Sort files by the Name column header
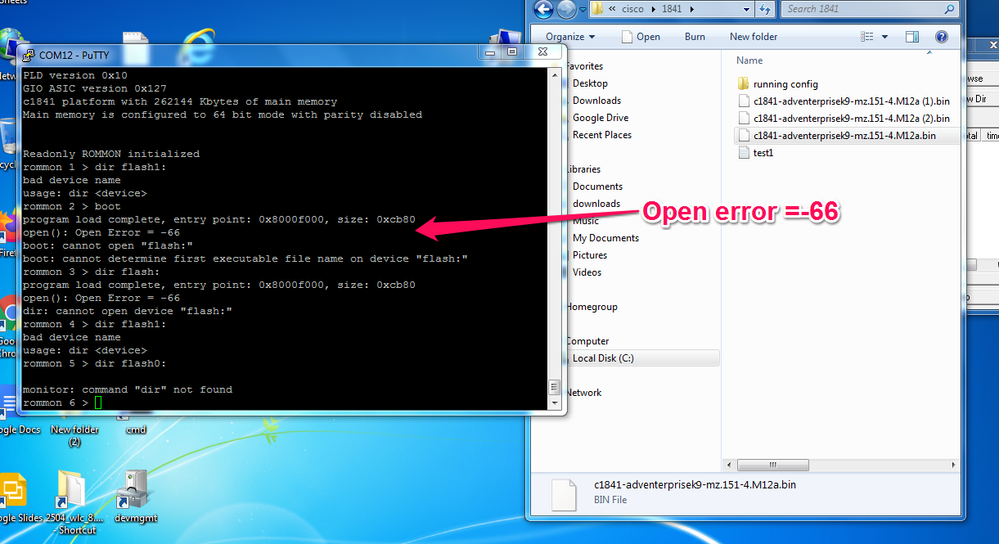 (749, 61)
